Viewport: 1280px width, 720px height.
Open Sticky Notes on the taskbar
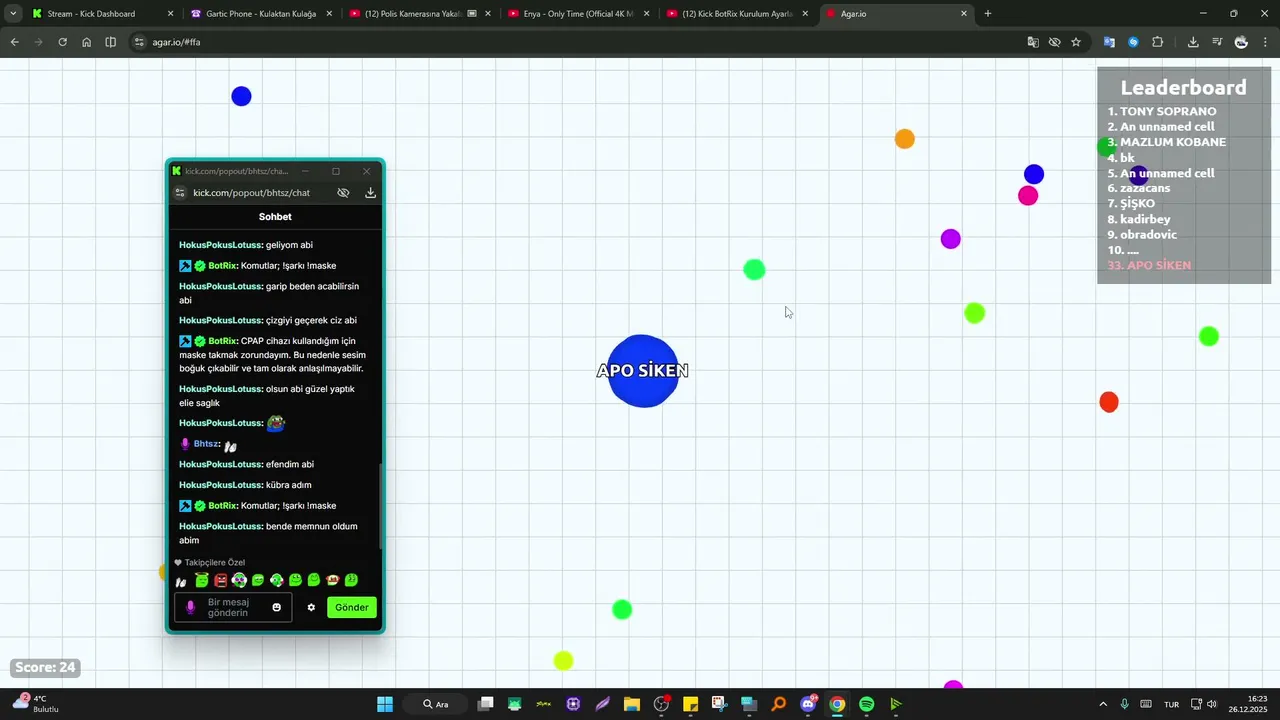tap(690, 704)
